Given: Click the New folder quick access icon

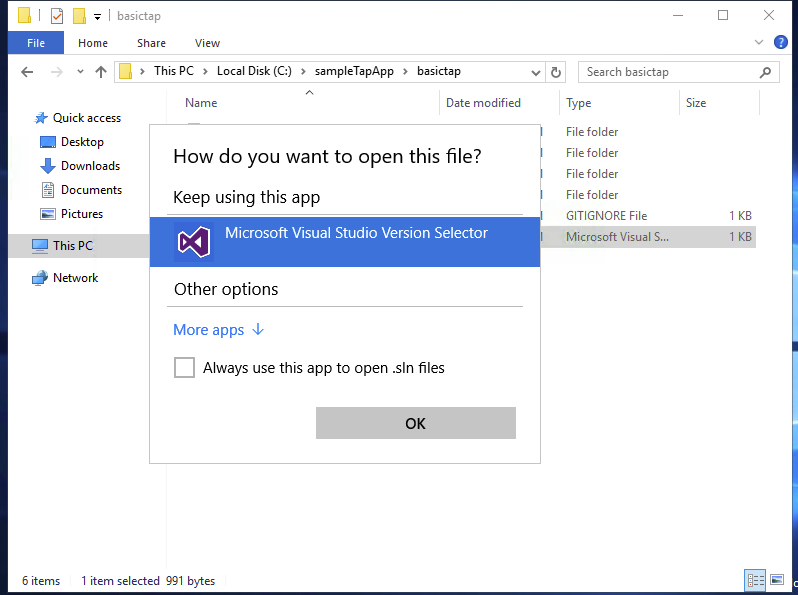Looking at the screenshot, I should pos(79,16).
